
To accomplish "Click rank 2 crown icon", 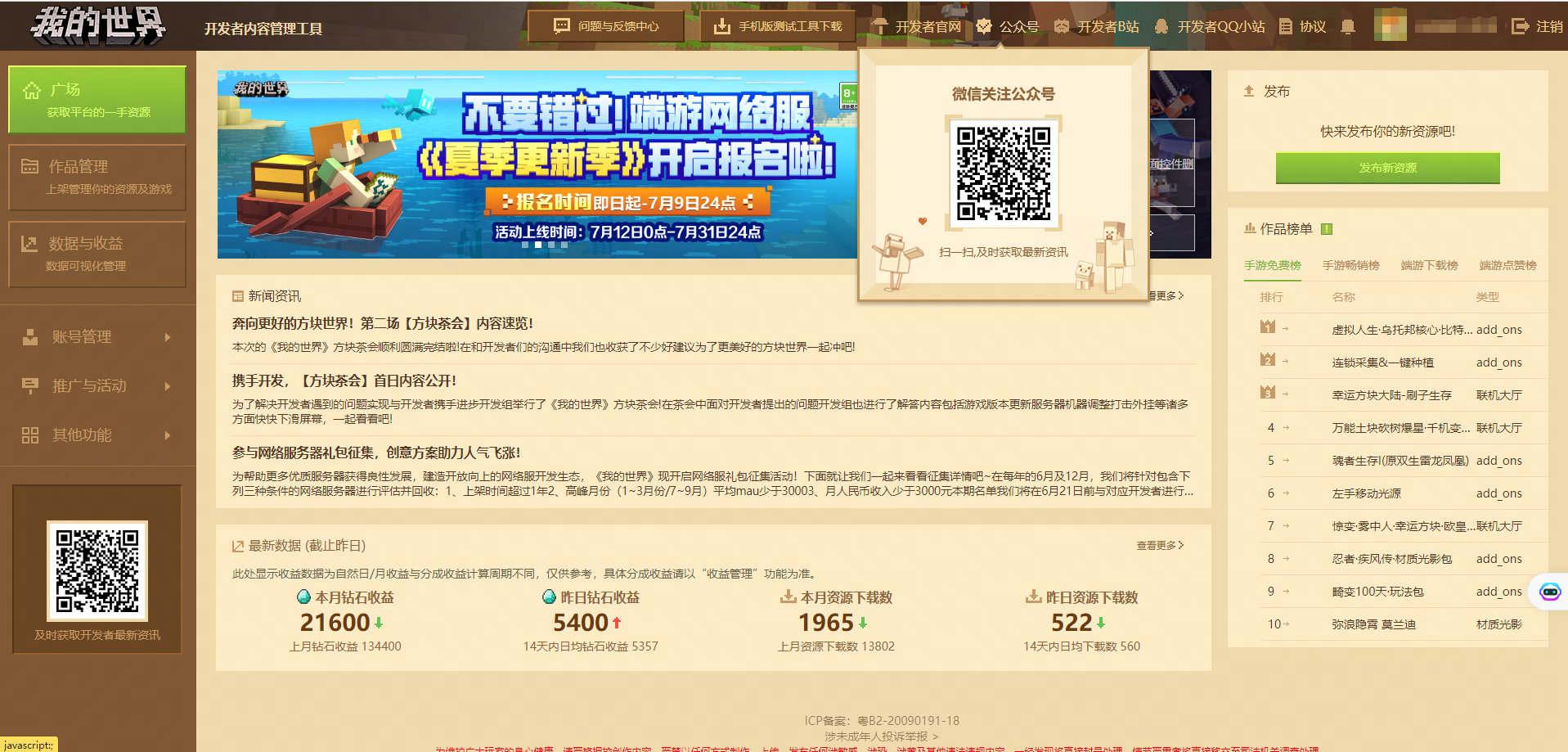I will (1268, 360).
